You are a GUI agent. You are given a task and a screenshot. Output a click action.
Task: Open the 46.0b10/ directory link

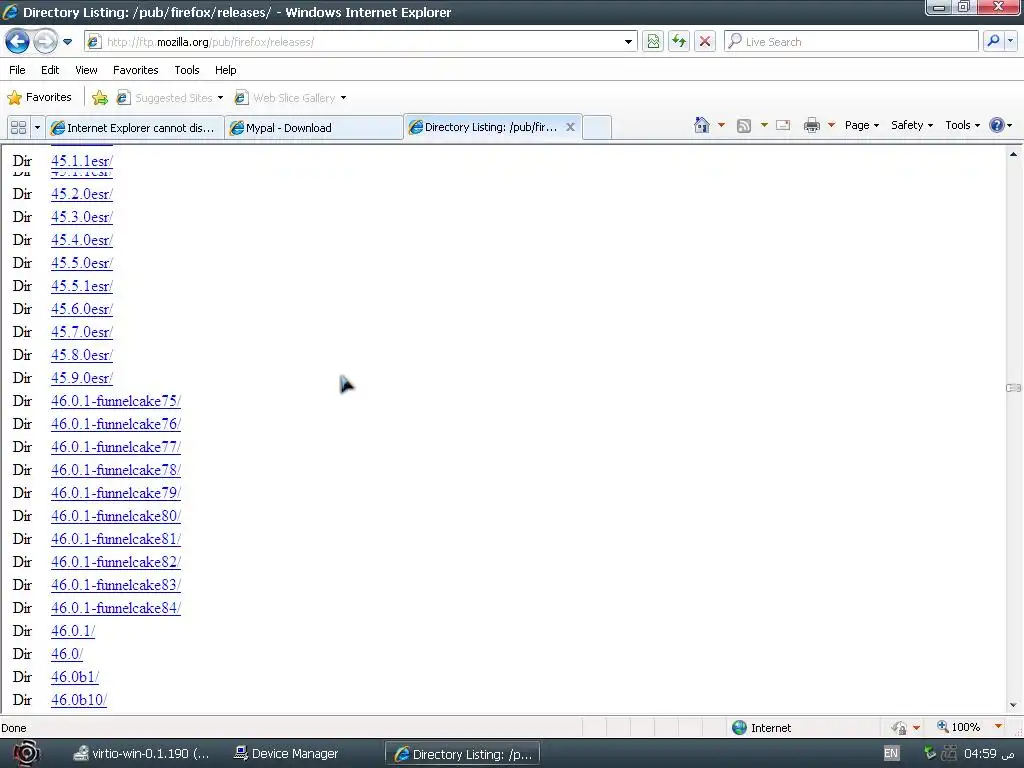79,700
